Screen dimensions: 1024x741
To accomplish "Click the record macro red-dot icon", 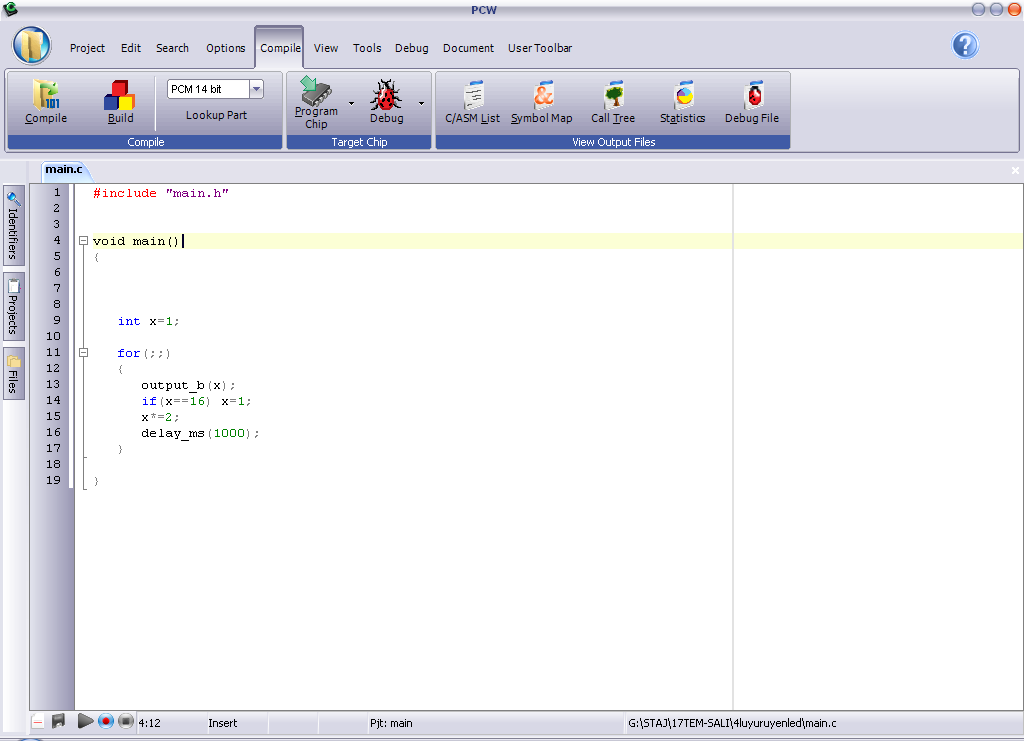I will [106, 721].
